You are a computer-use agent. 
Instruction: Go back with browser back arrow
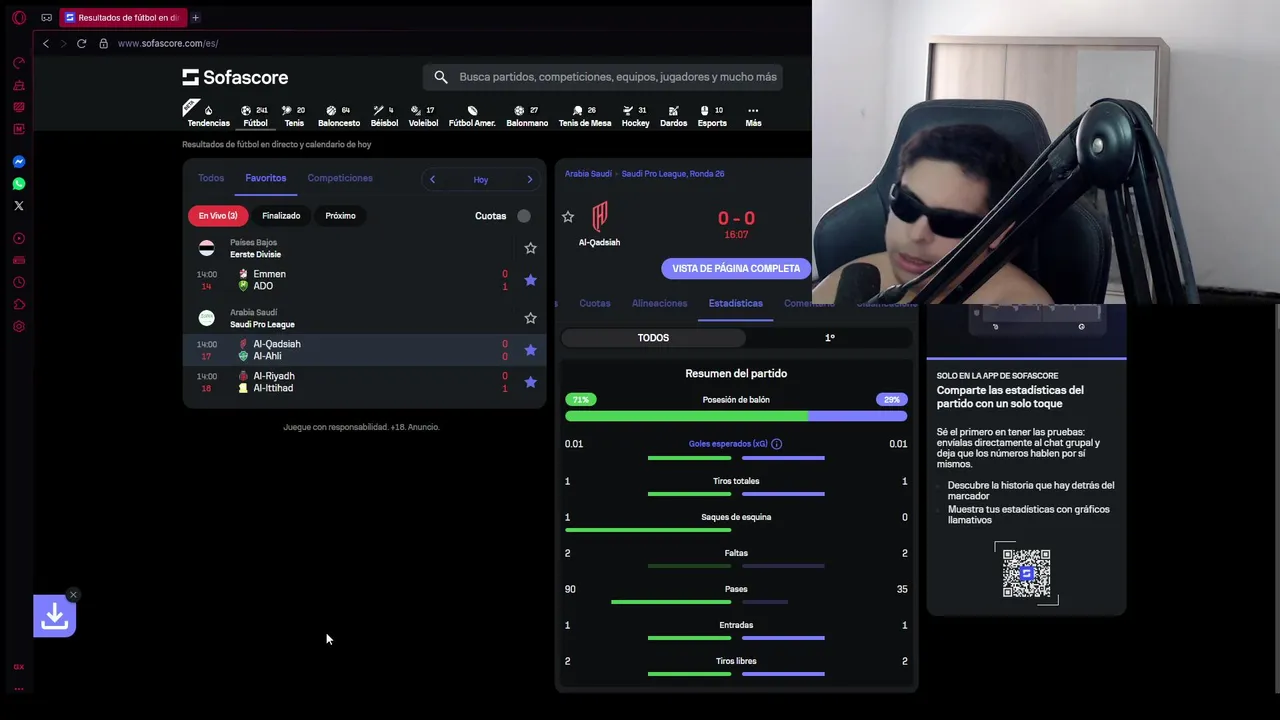click(45, 43)
